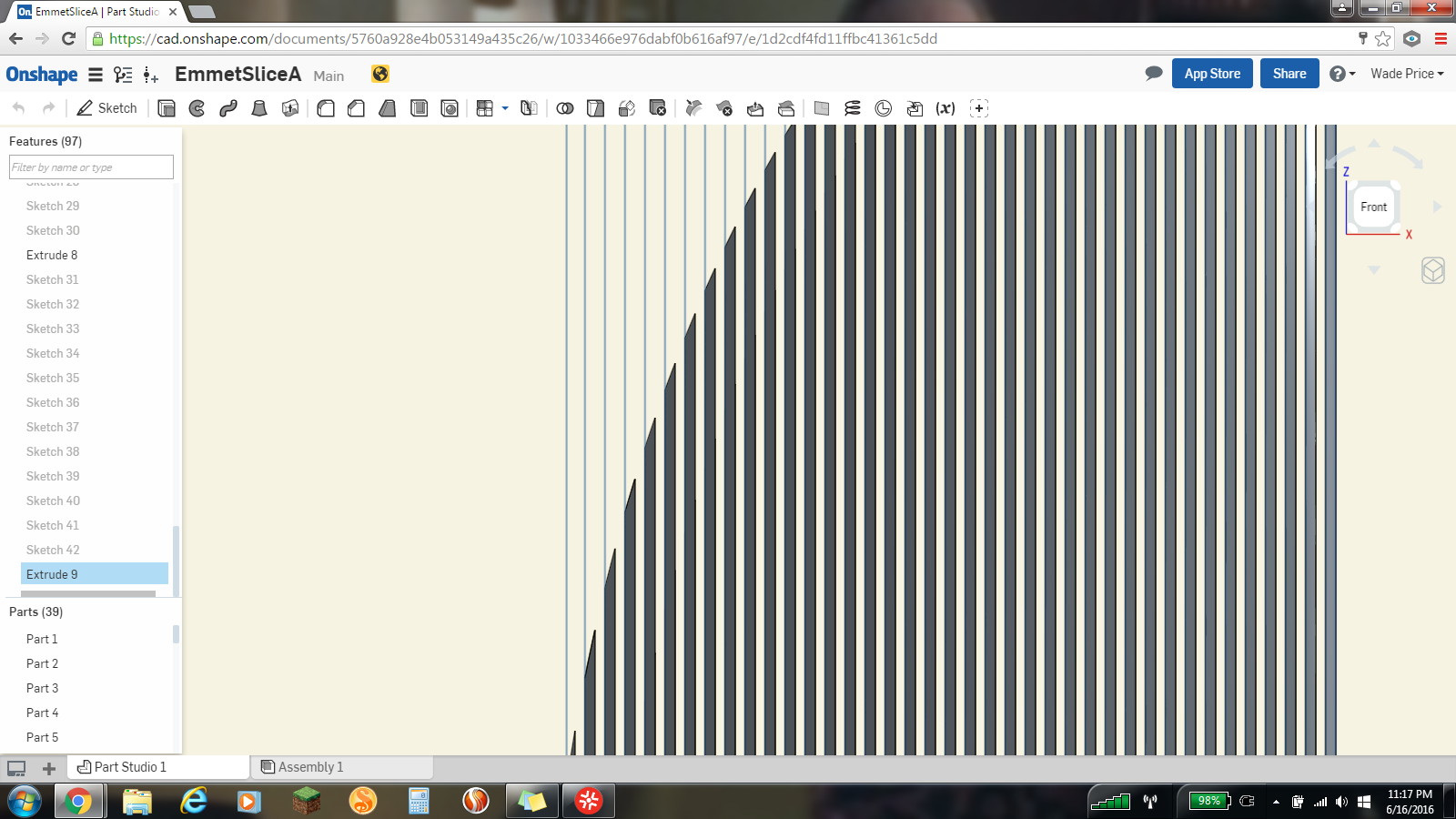Click the parts list scrollbar
Screen dimensions: 1456x819
pos(176,634)
